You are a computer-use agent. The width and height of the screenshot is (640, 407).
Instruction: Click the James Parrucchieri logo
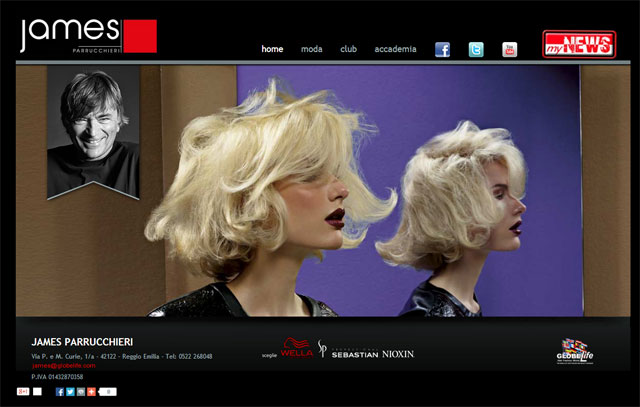point(89,36)
